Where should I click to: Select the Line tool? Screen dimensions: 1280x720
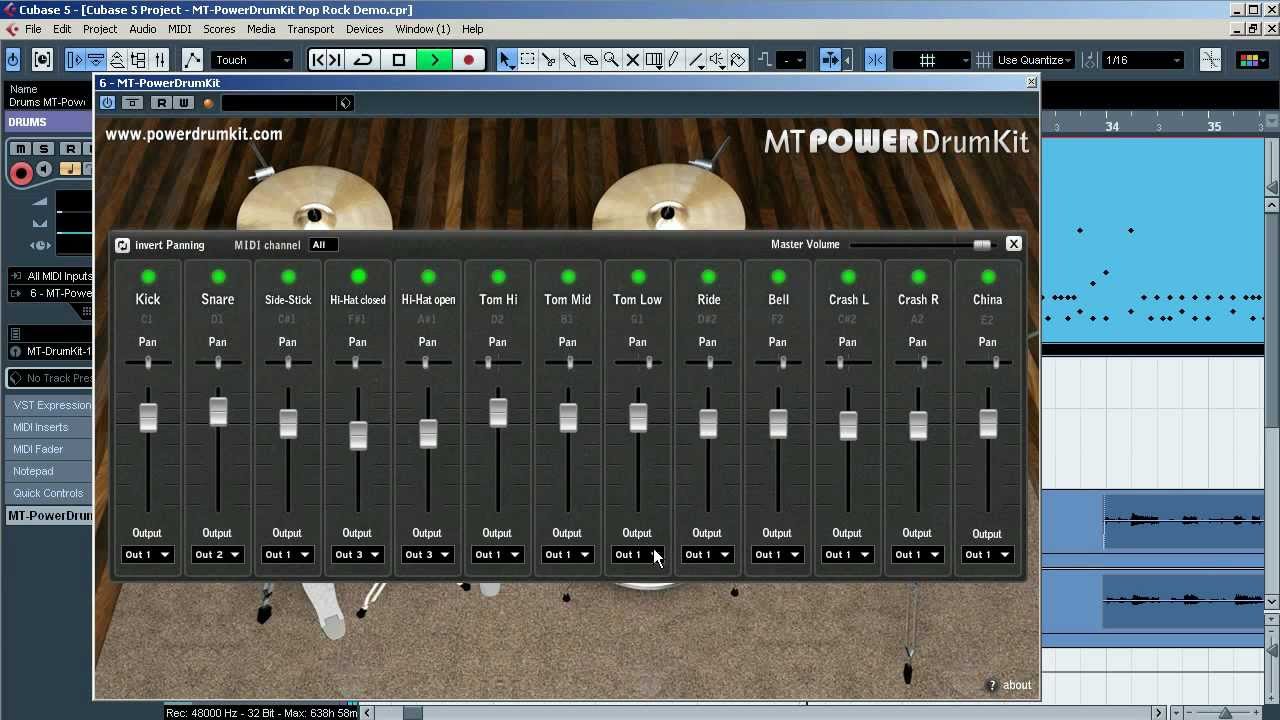(696, 60)
